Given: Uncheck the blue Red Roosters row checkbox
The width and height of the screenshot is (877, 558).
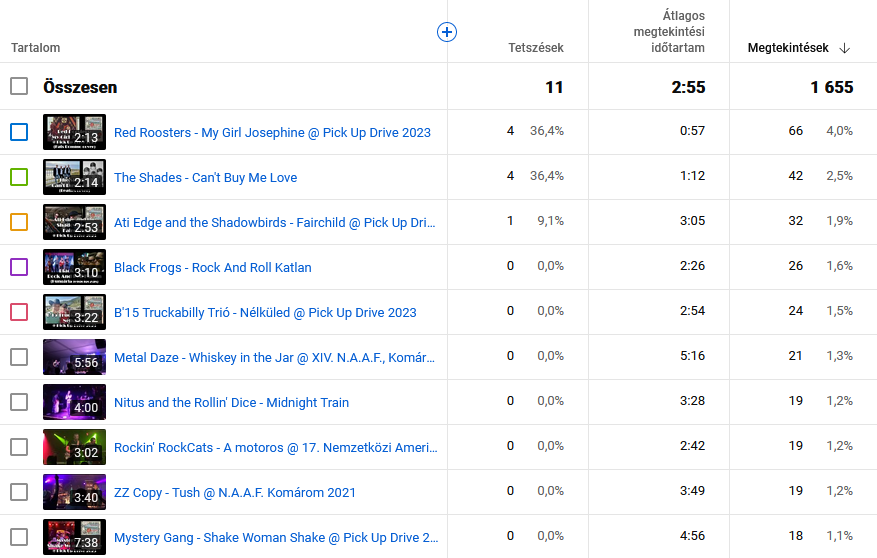Looking at the screenshot, I should pos(19,132).
